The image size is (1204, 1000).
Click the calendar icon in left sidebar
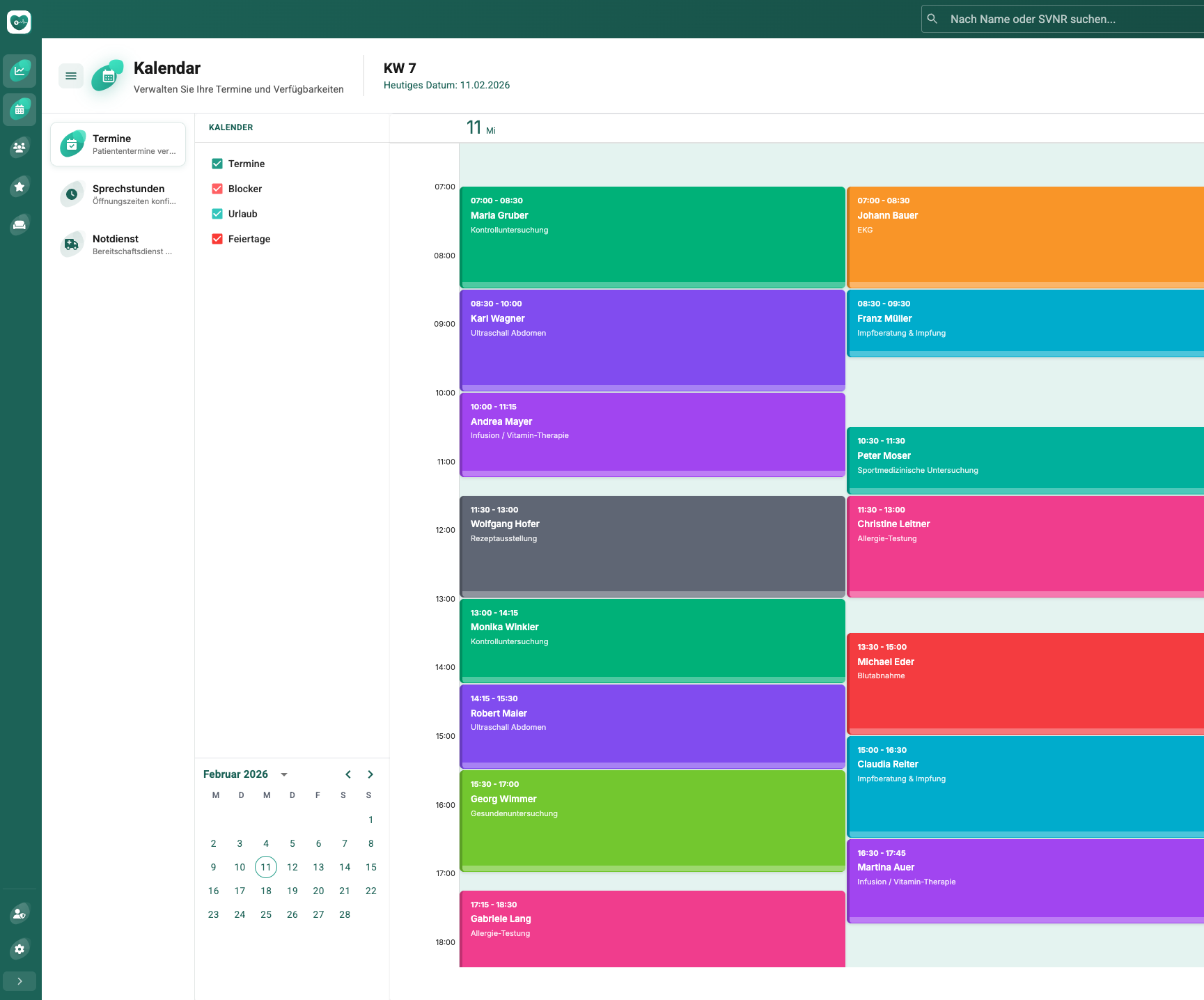tap(19, 109)
